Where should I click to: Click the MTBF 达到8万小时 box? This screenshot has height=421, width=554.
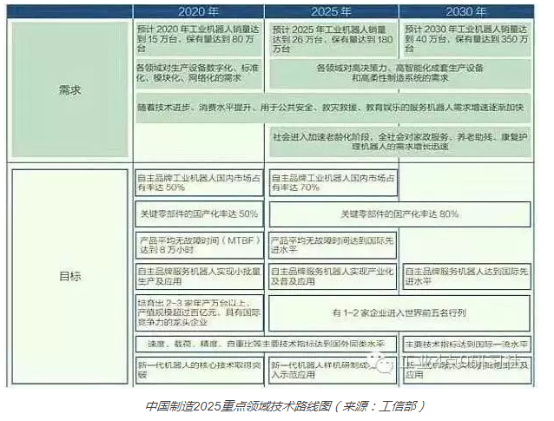[199, 245]
